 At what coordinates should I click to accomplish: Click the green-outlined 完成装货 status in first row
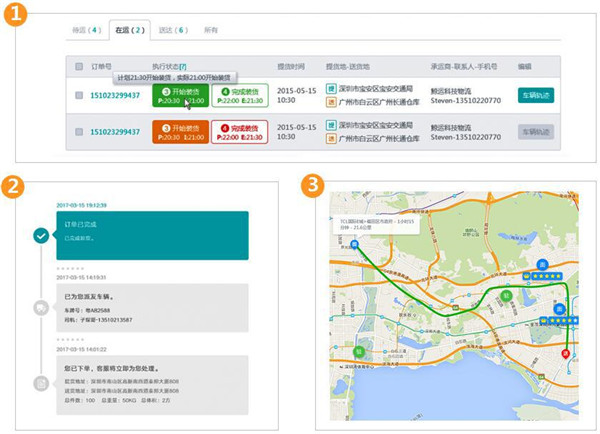238,95
